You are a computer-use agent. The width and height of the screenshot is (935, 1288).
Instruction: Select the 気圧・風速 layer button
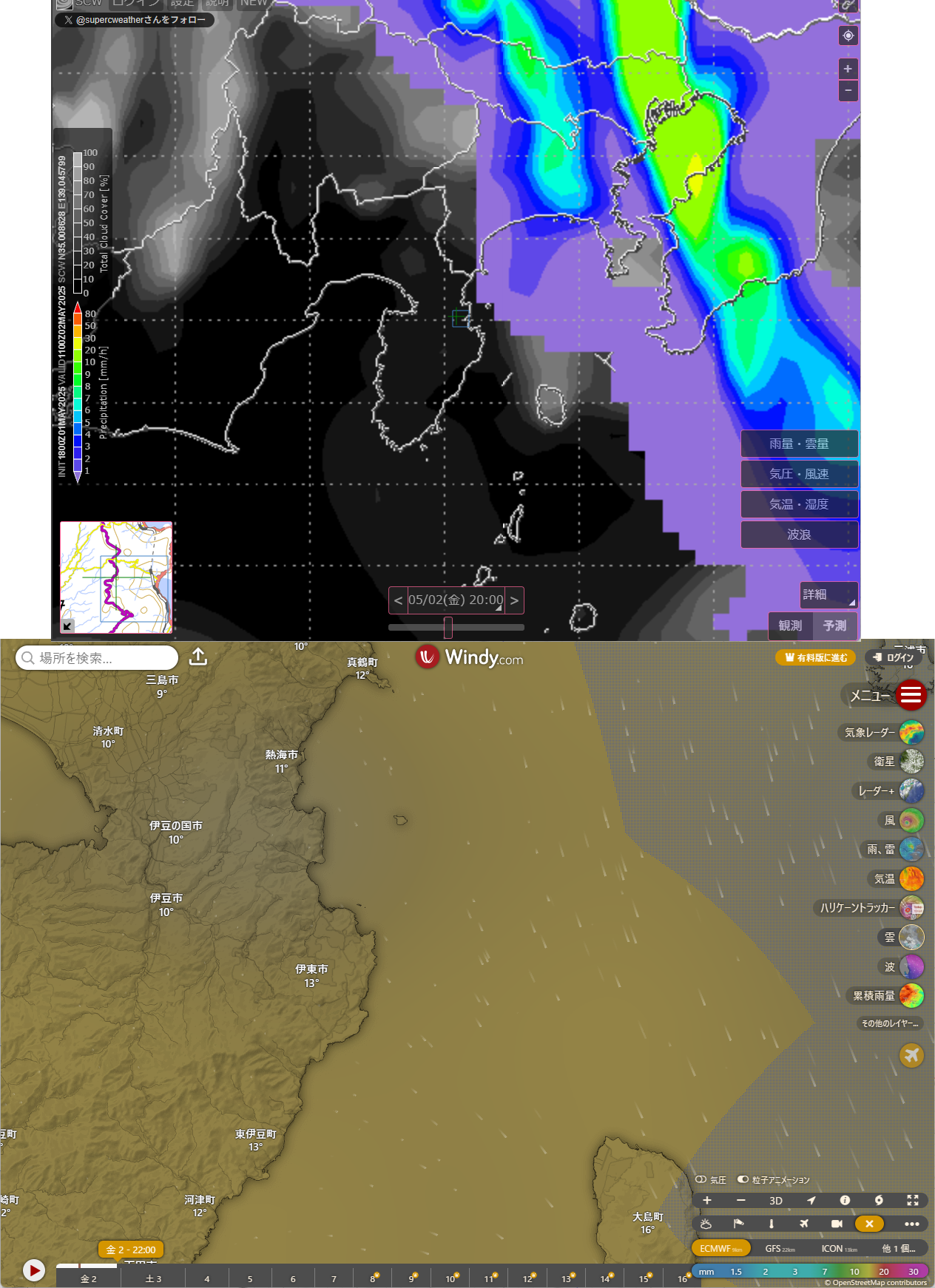pyautogui.click(x=799, y=474)
